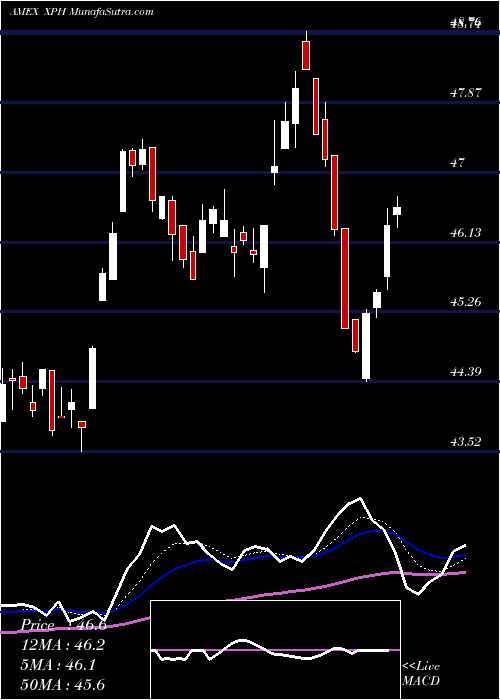
Task: Select the 45.26 price level label
Action: [x=466, y=302]
